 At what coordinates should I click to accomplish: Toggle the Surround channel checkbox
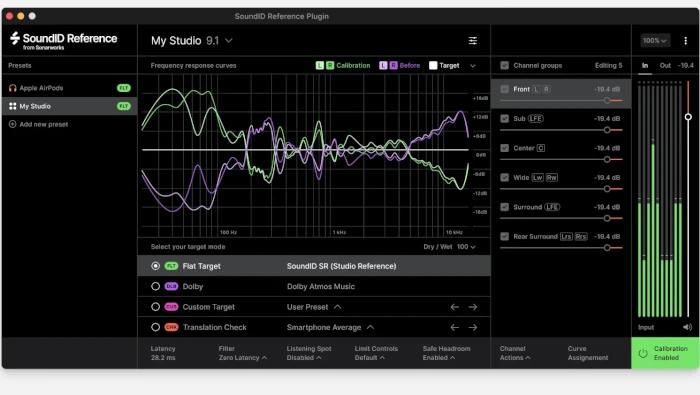tap(504, 207)
